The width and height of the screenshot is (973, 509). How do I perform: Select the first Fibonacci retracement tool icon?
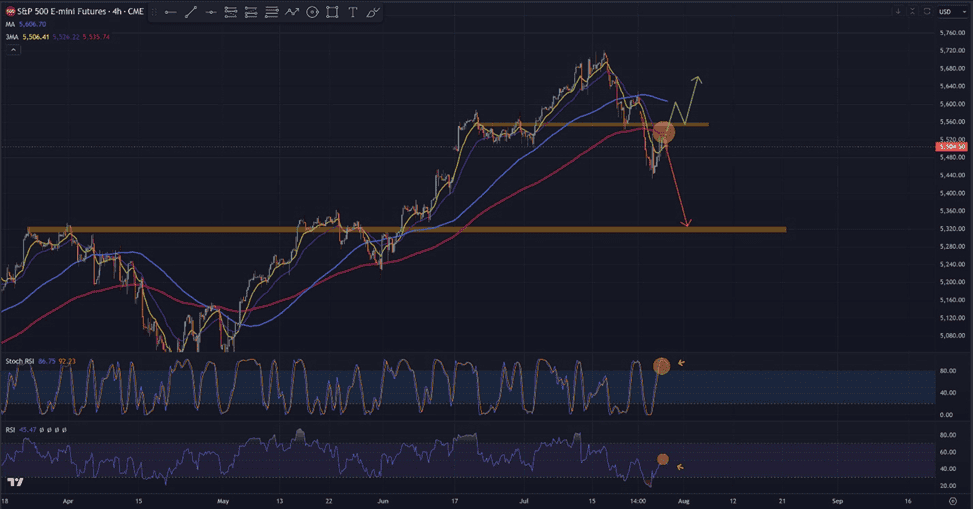coord(231,12)
